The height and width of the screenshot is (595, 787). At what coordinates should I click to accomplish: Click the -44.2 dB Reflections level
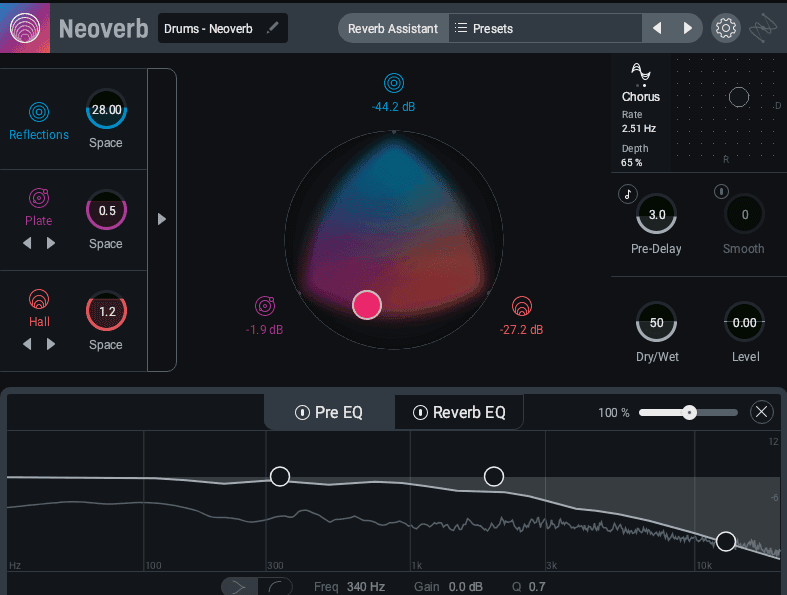tap(394, 107)
